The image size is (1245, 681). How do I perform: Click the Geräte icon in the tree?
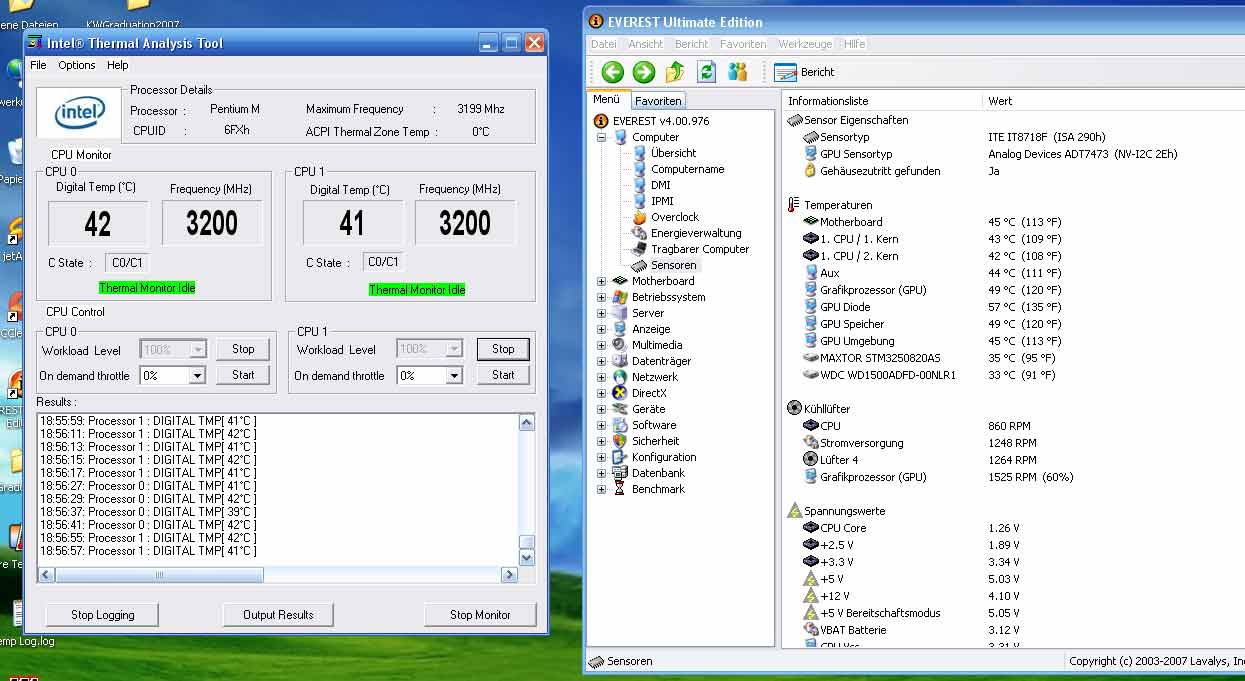pos(621,409)
